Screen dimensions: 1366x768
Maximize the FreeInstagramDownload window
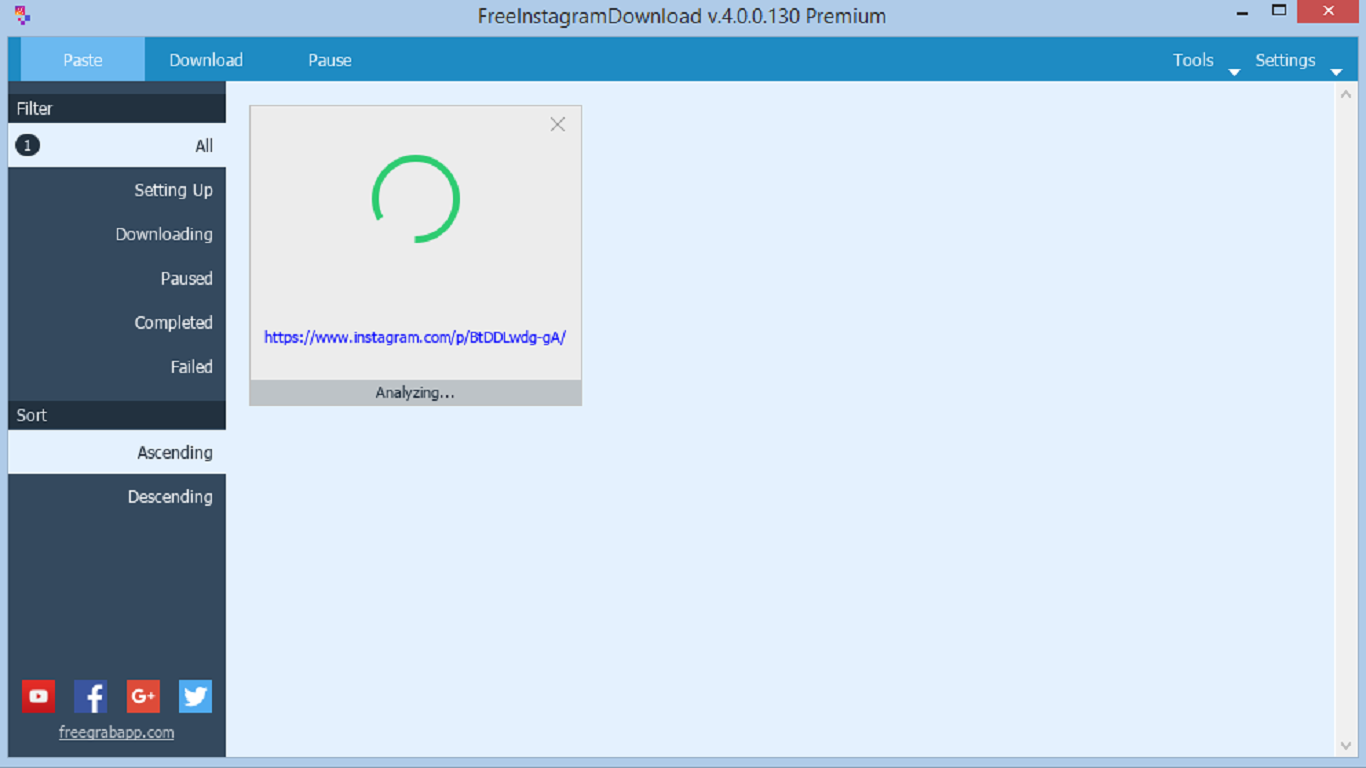(1279, 11)
